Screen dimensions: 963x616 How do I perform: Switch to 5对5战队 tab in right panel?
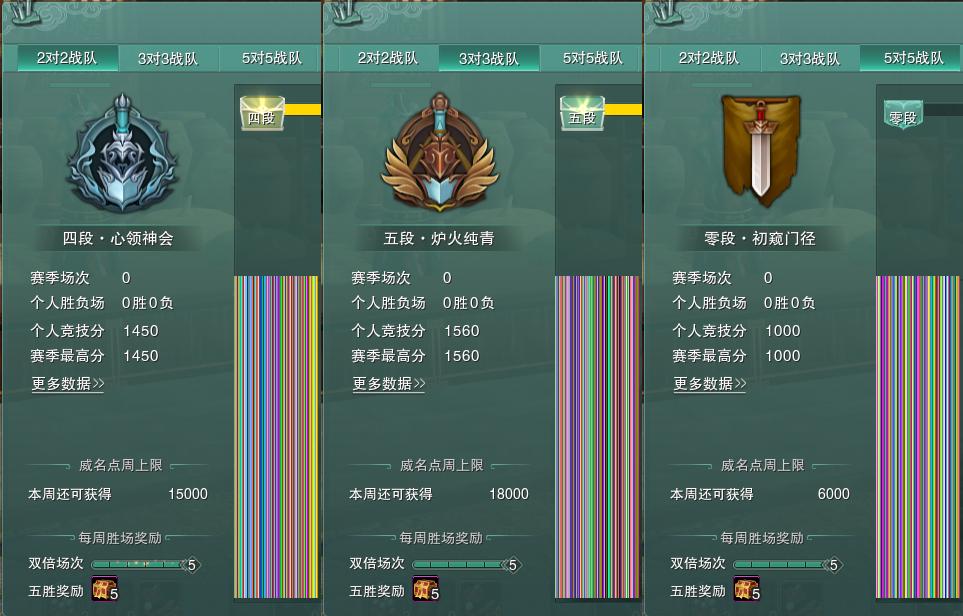pyautogui.click(x=912, y=58)
